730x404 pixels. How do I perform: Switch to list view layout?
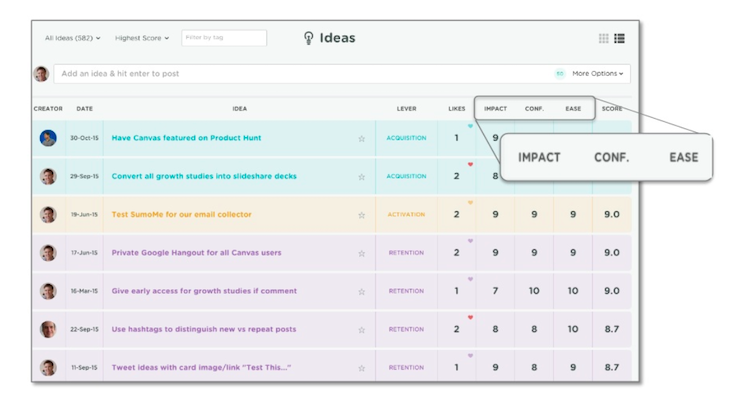(620, 38)
